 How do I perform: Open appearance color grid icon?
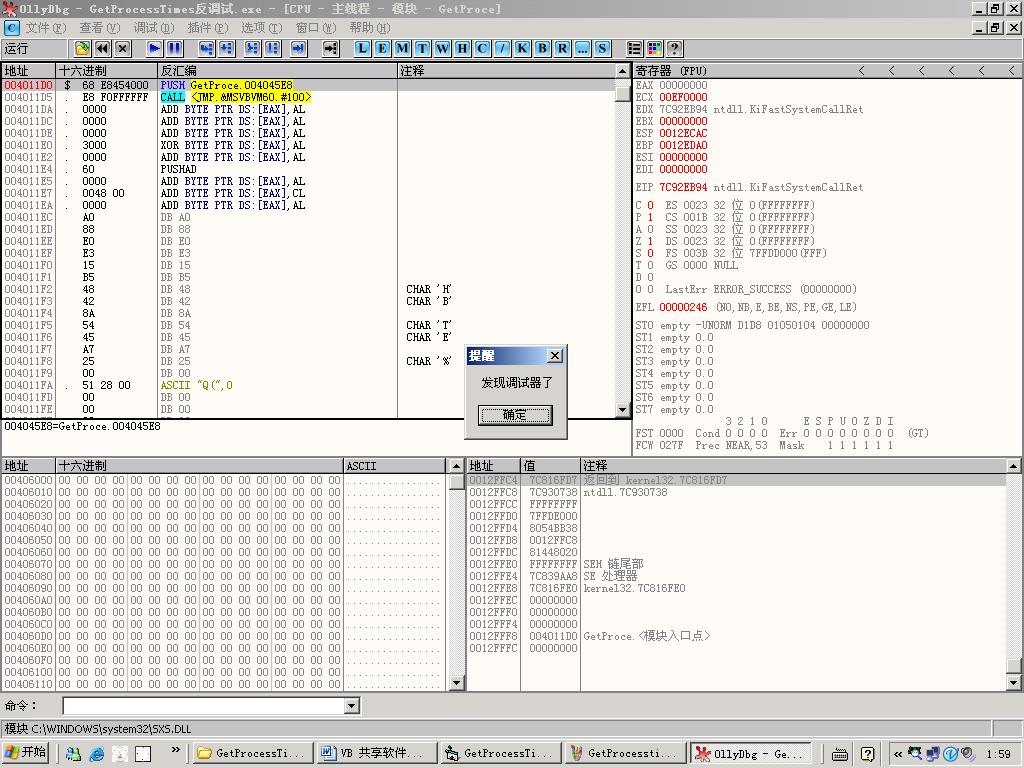(x=654, y=48)
